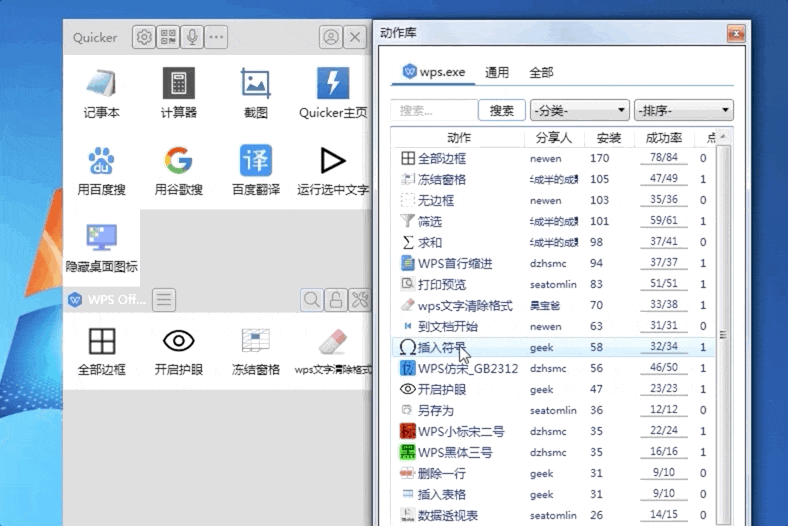Select the 开启护眼 row in action library

pos(553,389)
